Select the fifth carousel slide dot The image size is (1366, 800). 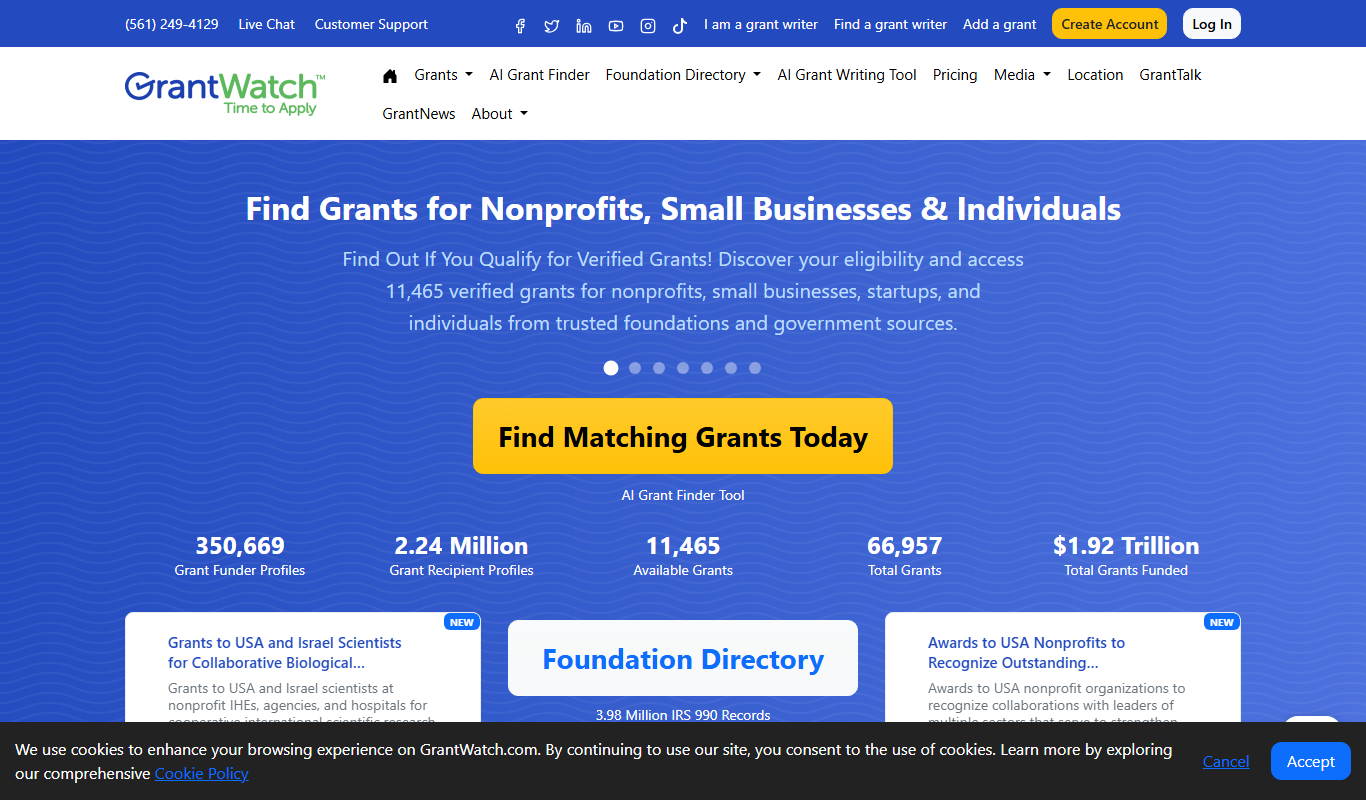(707, 368)
